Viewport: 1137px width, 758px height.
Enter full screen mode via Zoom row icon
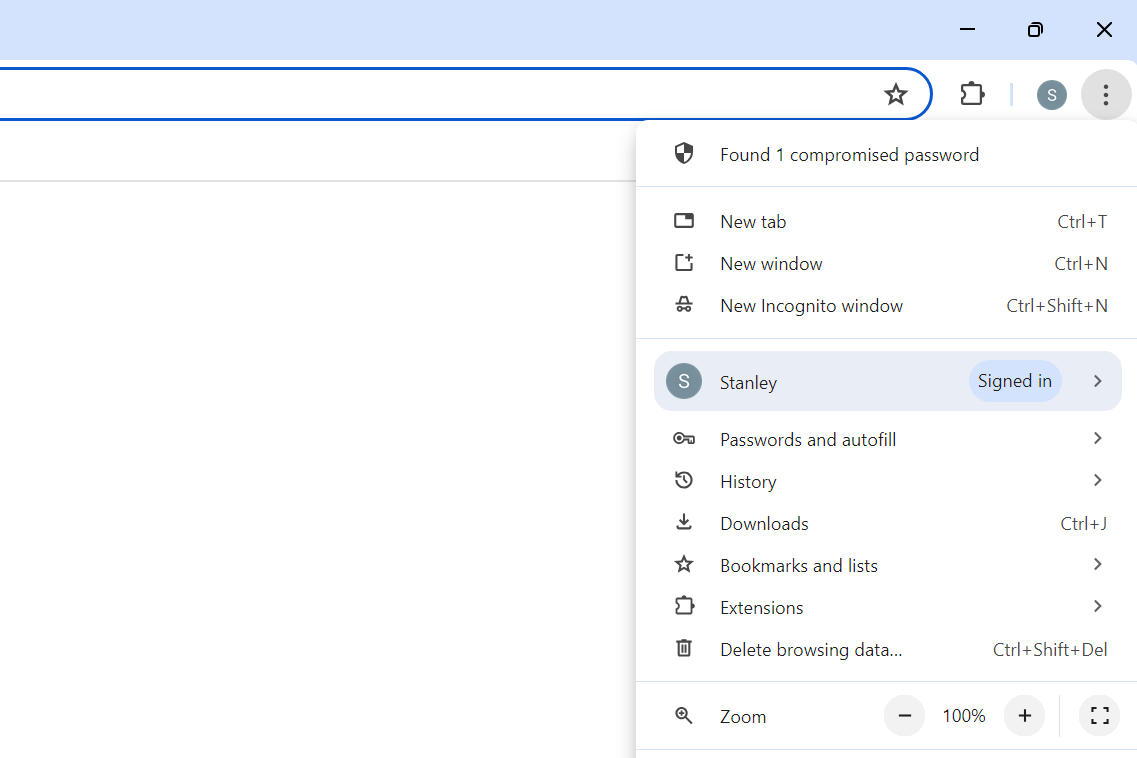[1099, 716]
